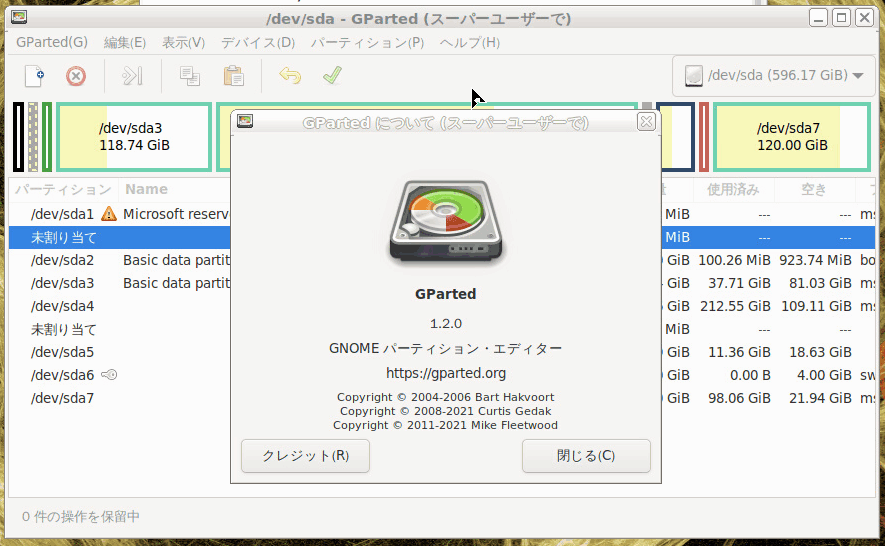Click the About dialog title bar icon

(x=245, y=121)
